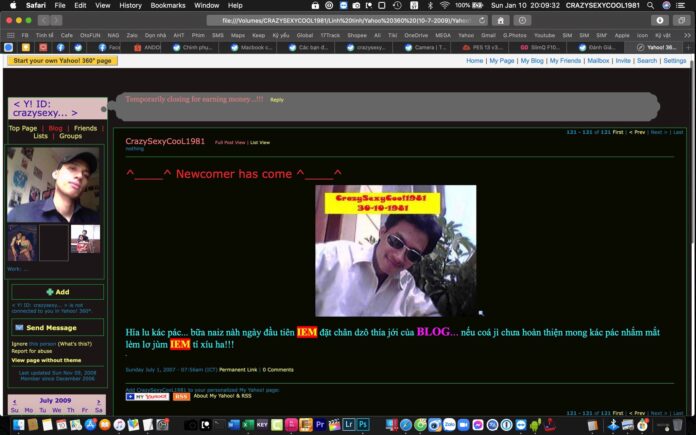The height and width of the screenshot is (435, 696).
Task: Click the Send Message envelope icon
Action: [x=17, y=327]
